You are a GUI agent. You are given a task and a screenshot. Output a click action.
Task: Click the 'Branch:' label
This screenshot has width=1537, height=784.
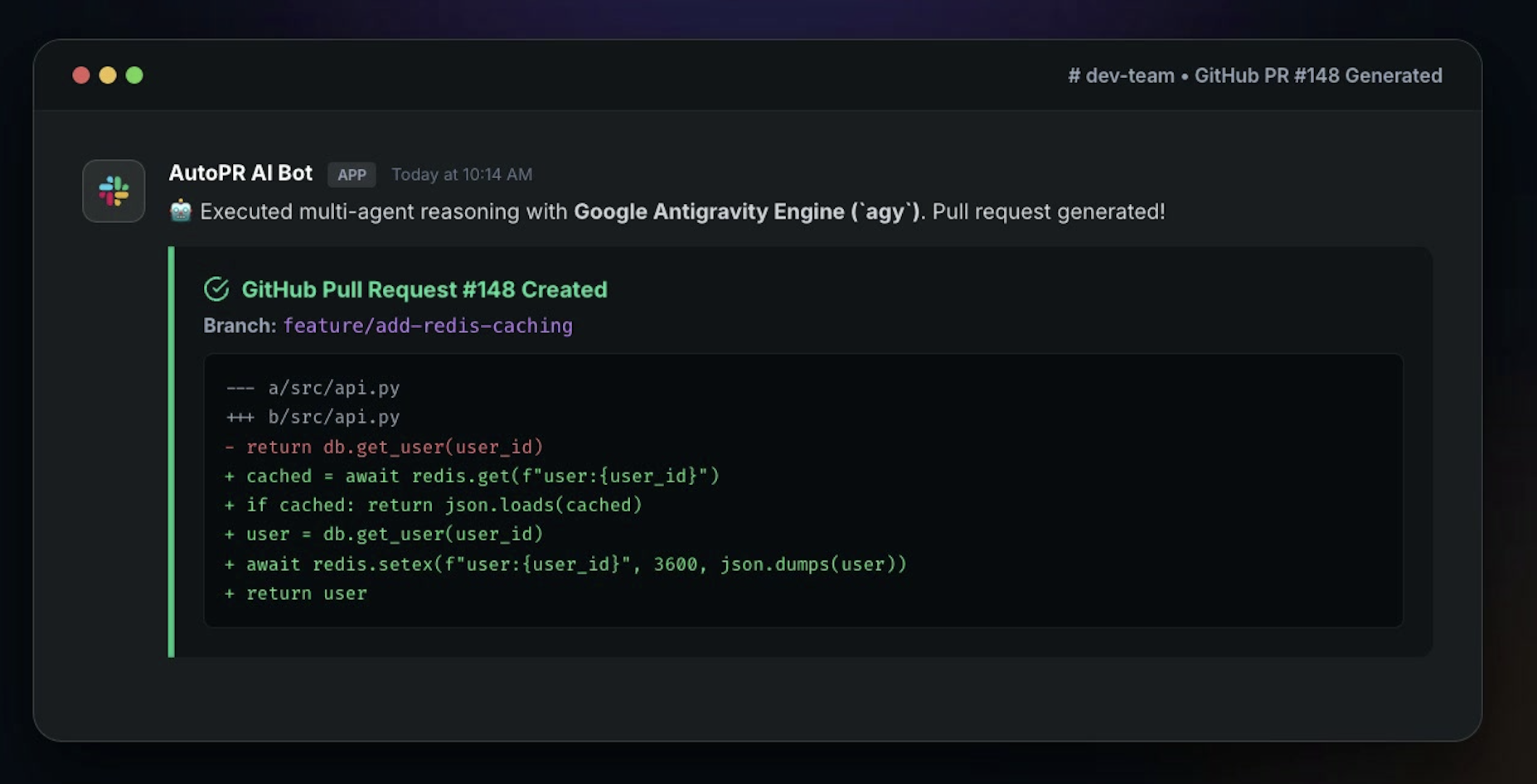(240, 326)
